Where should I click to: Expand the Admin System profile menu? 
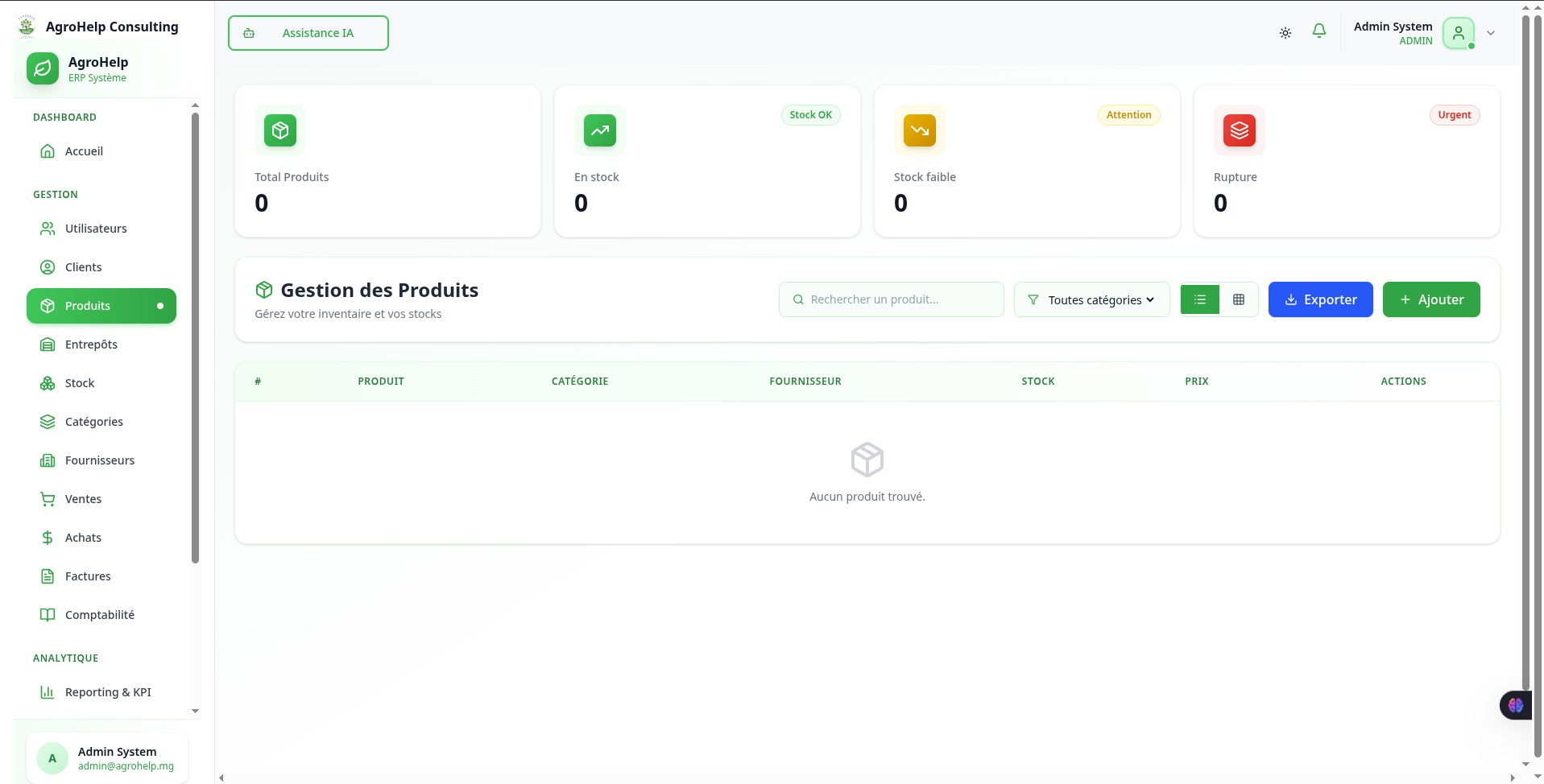click(x=1458, y=33)
